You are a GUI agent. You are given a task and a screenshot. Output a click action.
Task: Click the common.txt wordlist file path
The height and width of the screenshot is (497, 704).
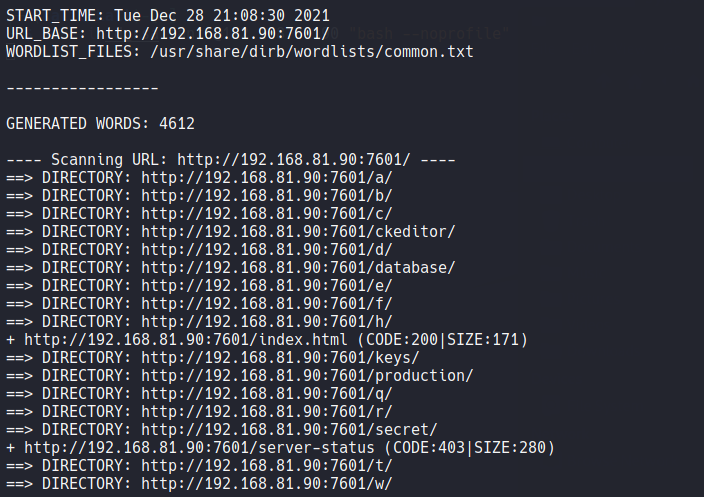[312, 51]
